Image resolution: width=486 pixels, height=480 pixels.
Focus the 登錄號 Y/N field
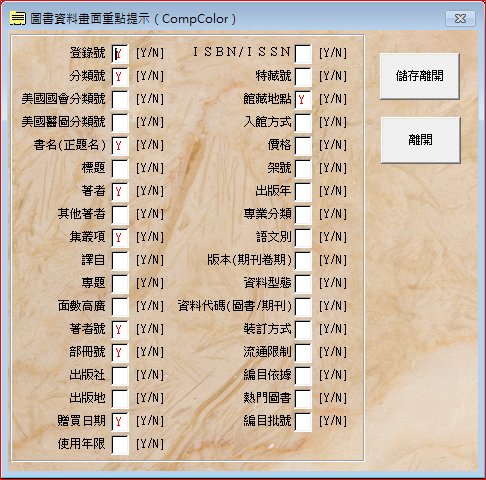(120, 54)
